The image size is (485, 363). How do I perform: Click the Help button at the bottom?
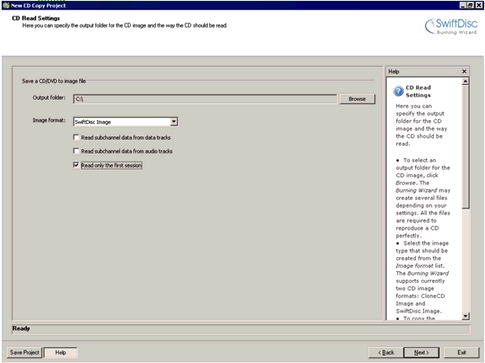click(x=61, y=352)
